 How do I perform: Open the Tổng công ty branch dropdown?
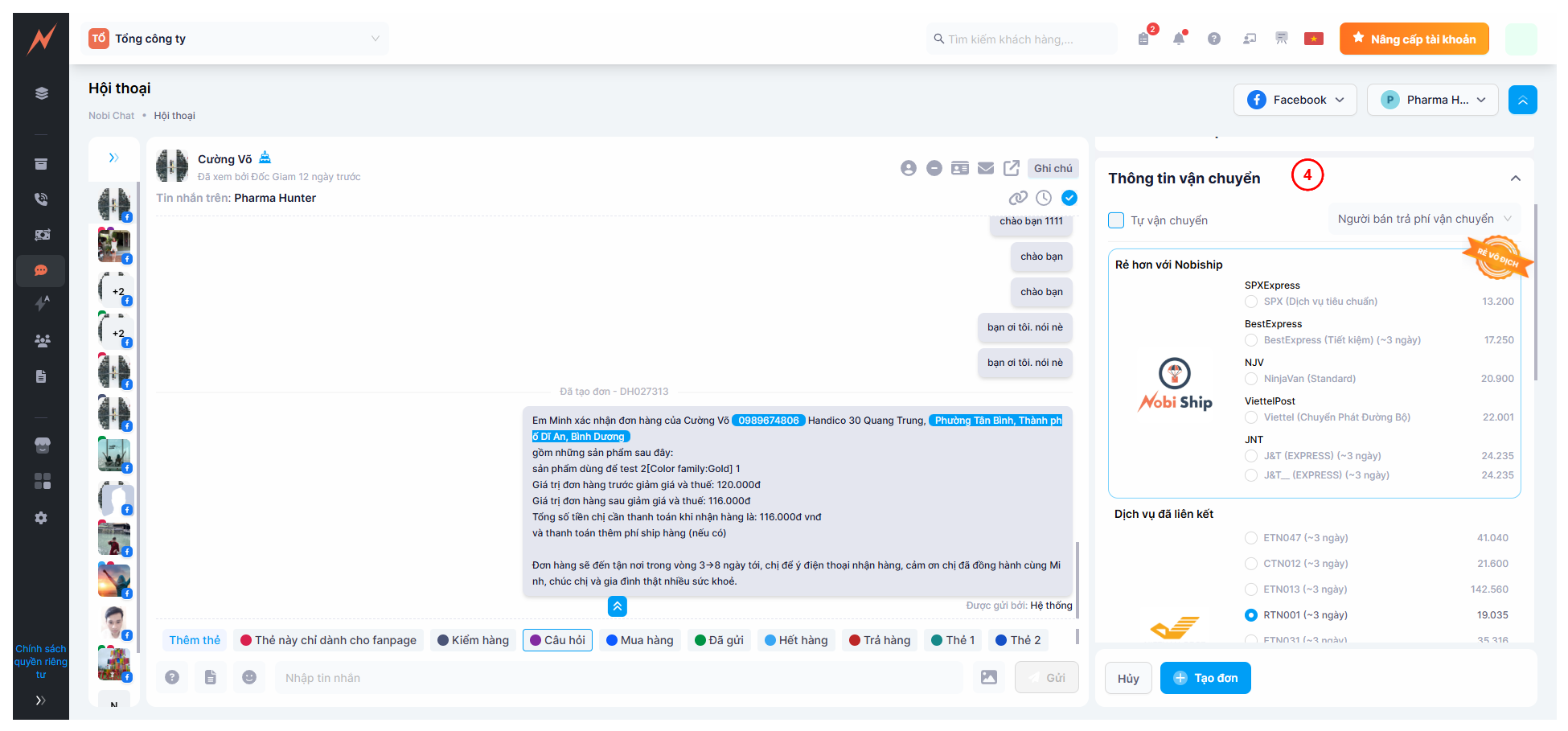point(238,39)
